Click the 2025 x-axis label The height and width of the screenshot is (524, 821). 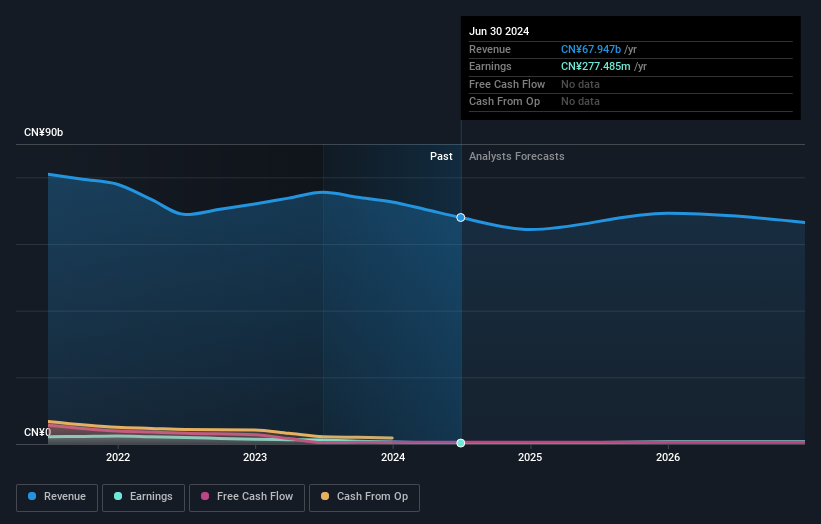(530, 457)
